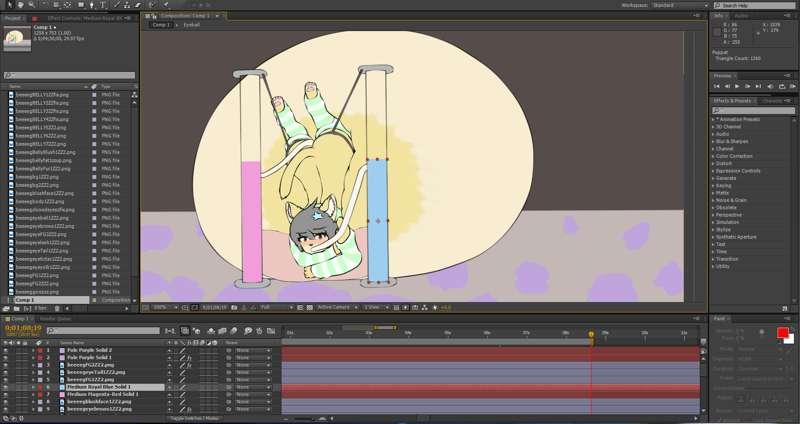Select the Zoom magnifier tool
The height and width of the screenshot is (424, 800).
(32, 5)
